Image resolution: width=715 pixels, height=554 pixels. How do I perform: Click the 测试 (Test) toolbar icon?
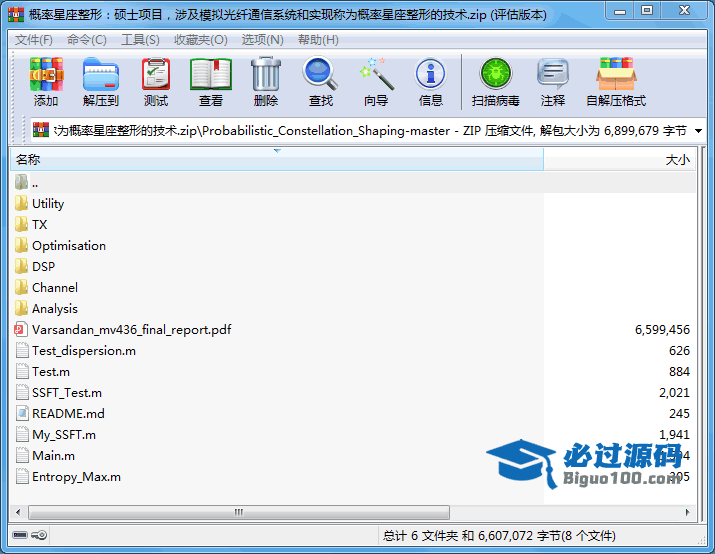156,74
